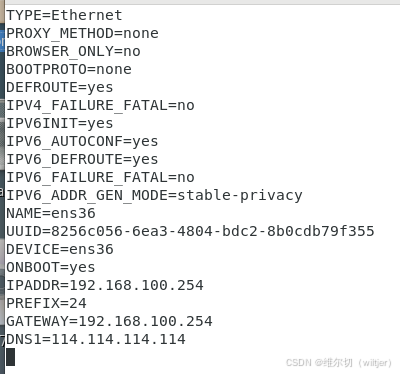Click the block cursor below DNS1

click(x=10, y=357)
